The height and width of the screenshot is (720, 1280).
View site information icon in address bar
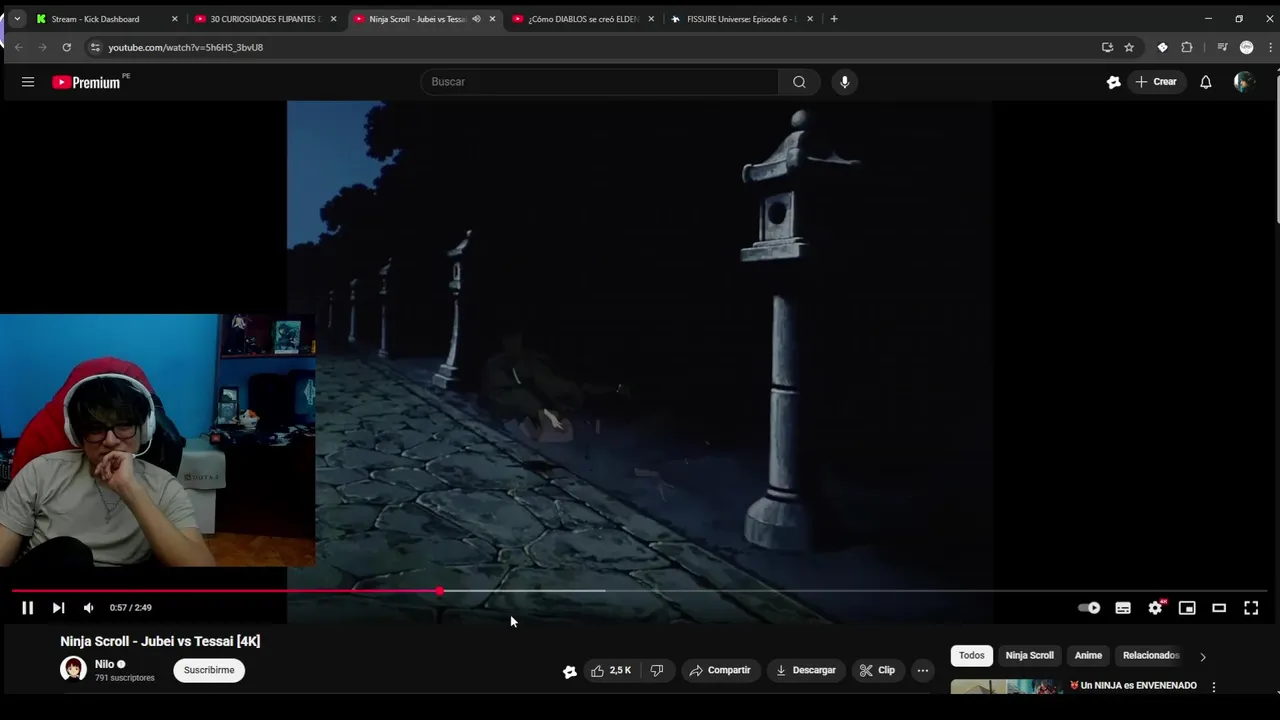pyautogui.click(x=95, y=47)
